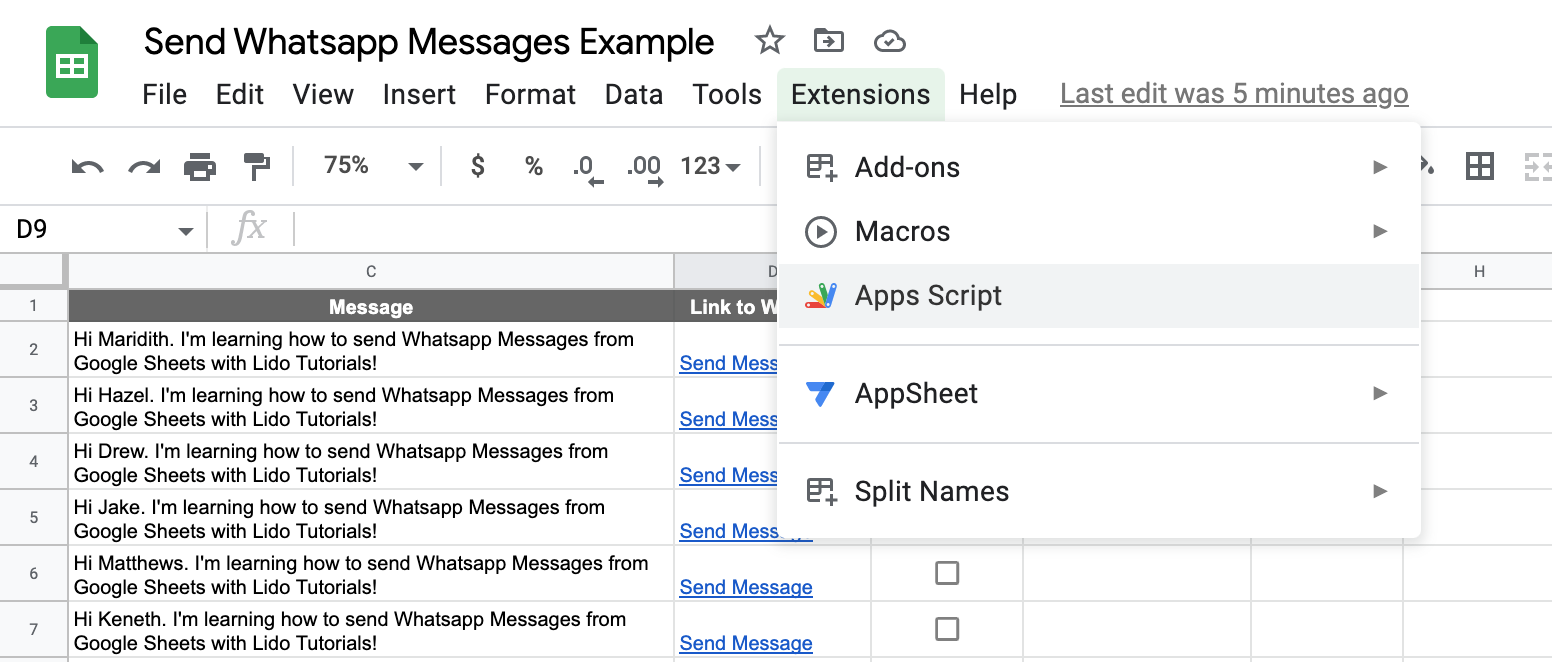Click the undo arrow icon
Image resolution: width=1552 pixels, height=662 pixels.
point(88,167)
